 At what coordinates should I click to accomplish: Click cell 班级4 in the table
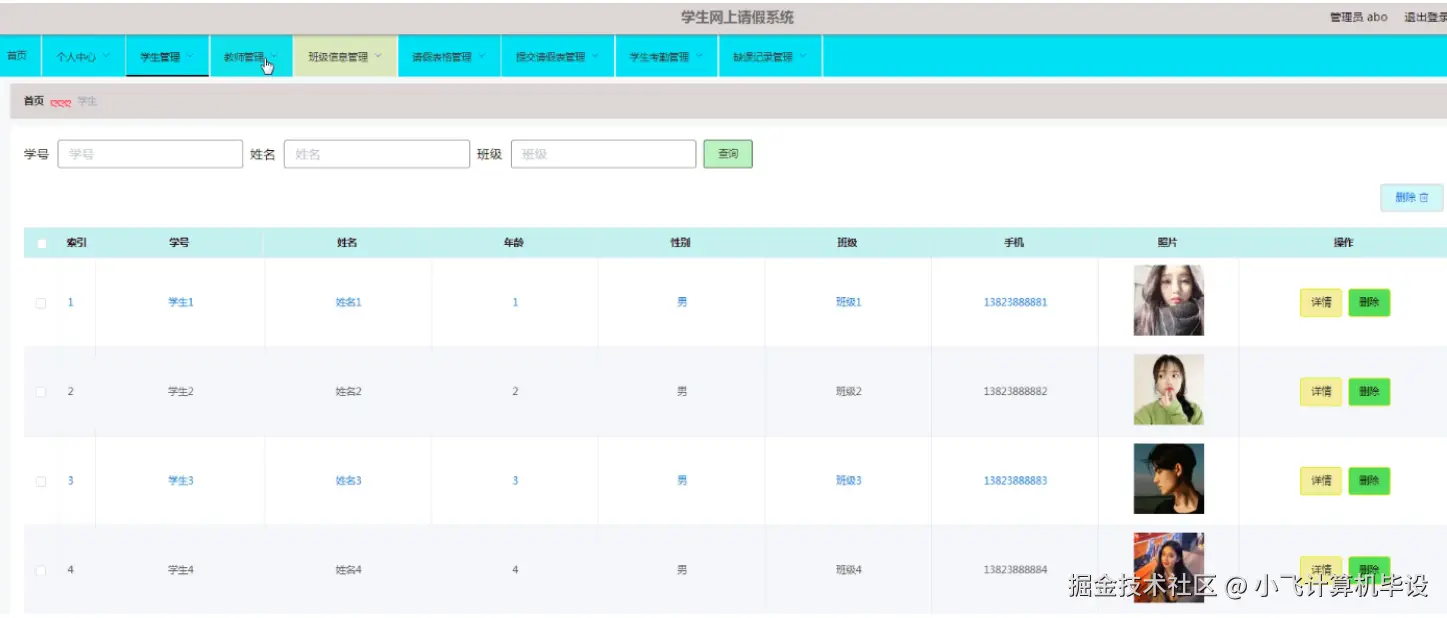(x=848, y=570)
